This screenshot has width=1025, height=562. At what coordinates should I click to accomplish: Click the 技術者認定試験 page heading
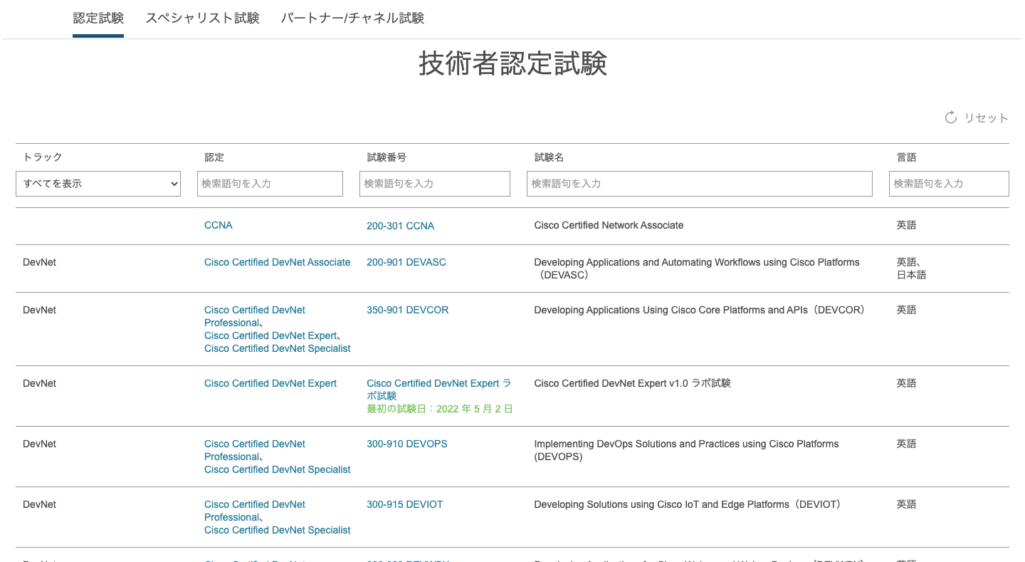(512, 63)
